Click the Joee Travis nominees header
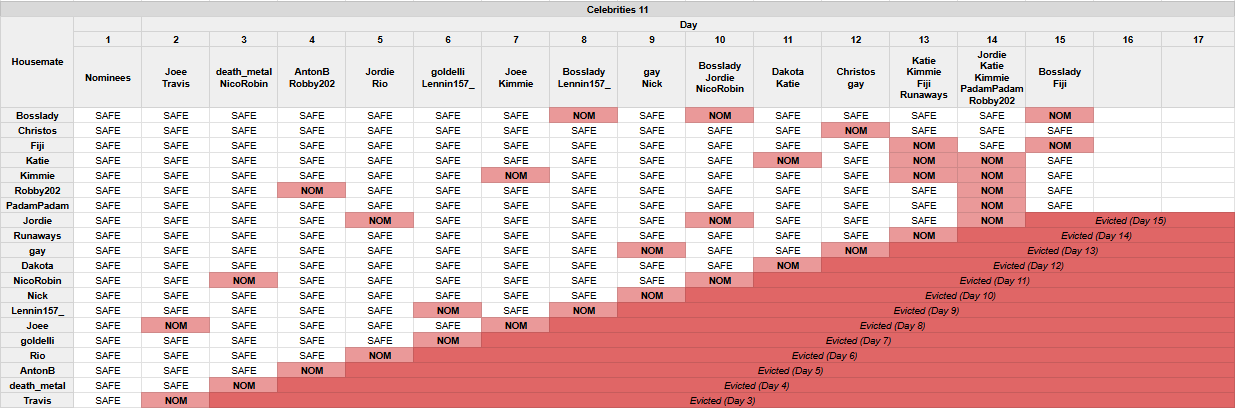1235x408 pixels. (x=175, y=77)
